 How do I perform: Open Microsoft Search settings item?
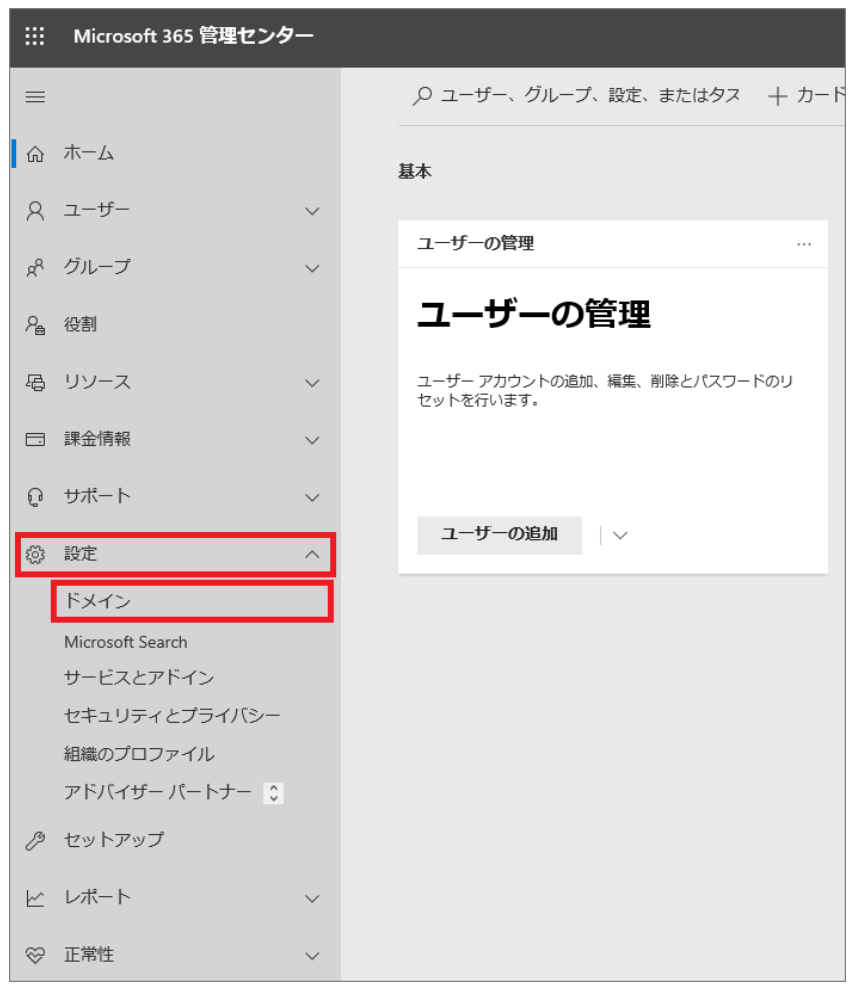pyautogui.click(x=126, y=642)
